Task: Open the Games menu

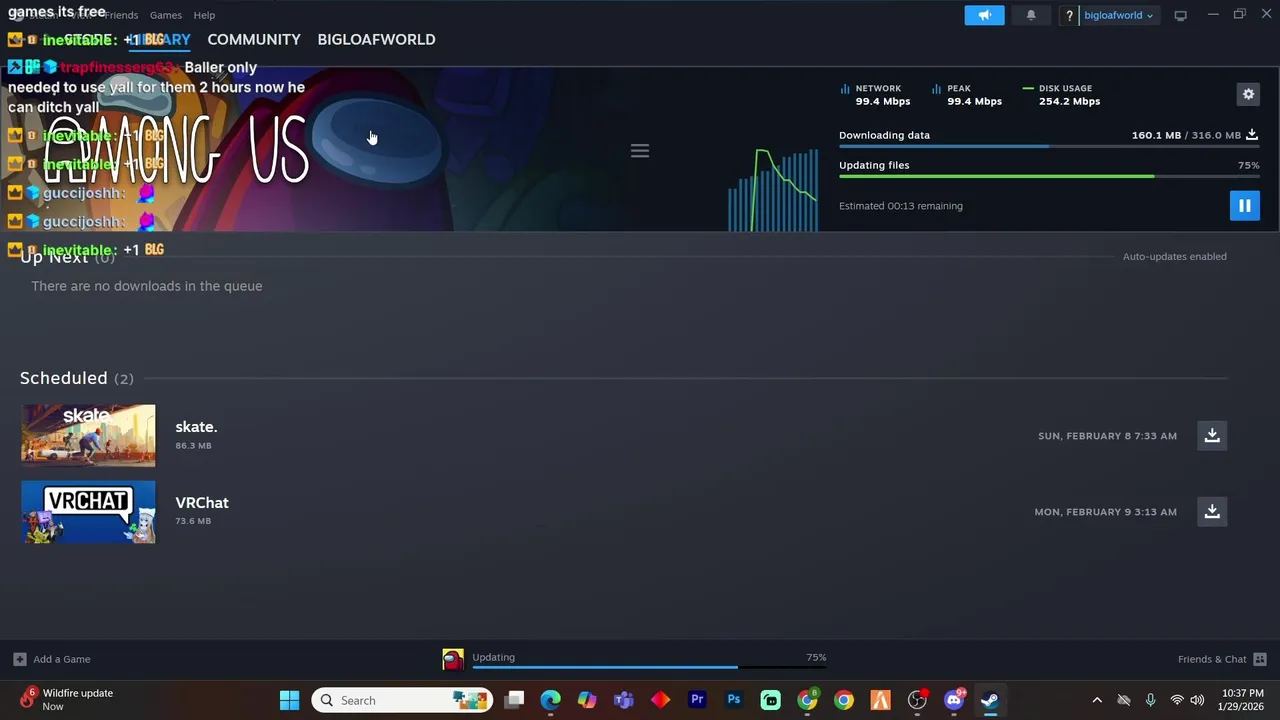Action: point(166,15)
